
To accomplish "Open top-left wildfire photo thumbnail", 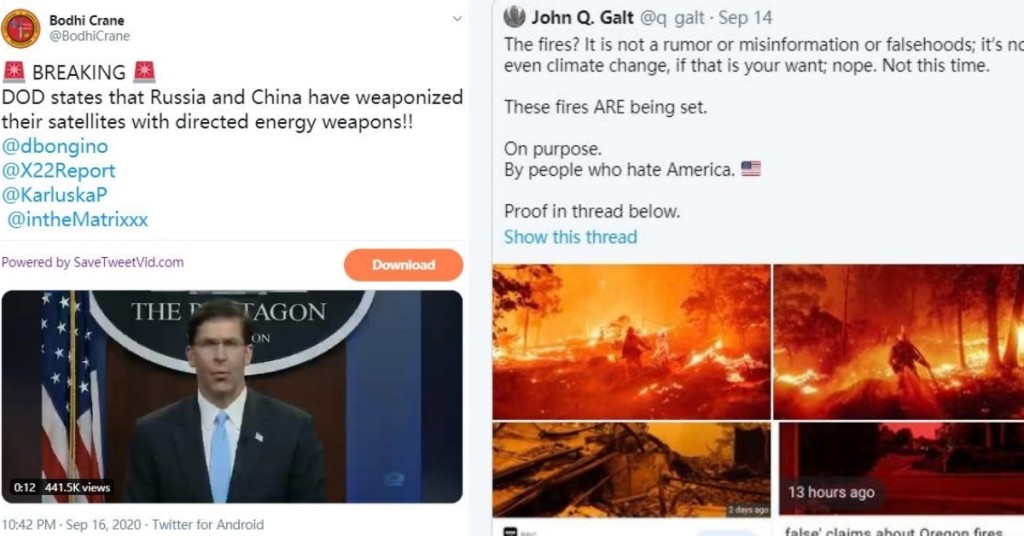I will click(x=632, y=341).
